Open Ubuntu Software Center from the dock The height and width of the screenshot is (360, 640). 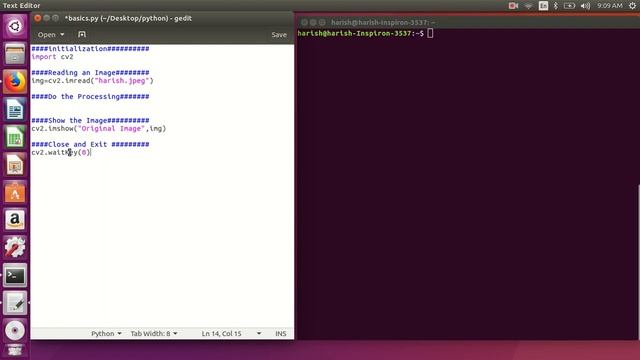pyautogui.click(x=15, y=192)
